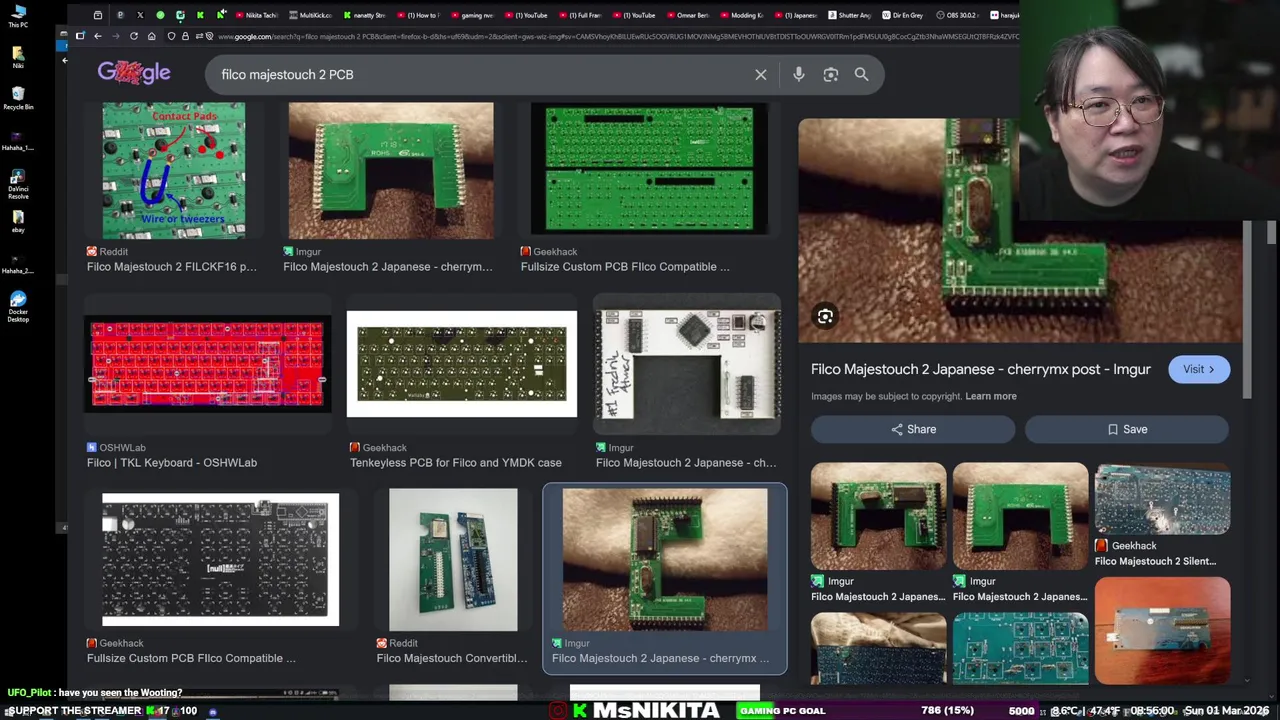Launch DaVinci Resolve desktop shortcut
The height and width of the screenshot is (720, 1280).
pos(18,184)
